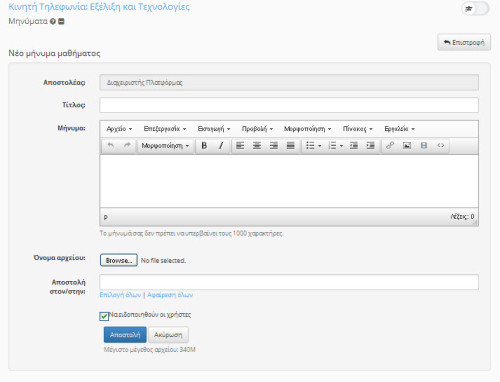
Task: Insert an image into the message
Action: (x=407, y=146)
